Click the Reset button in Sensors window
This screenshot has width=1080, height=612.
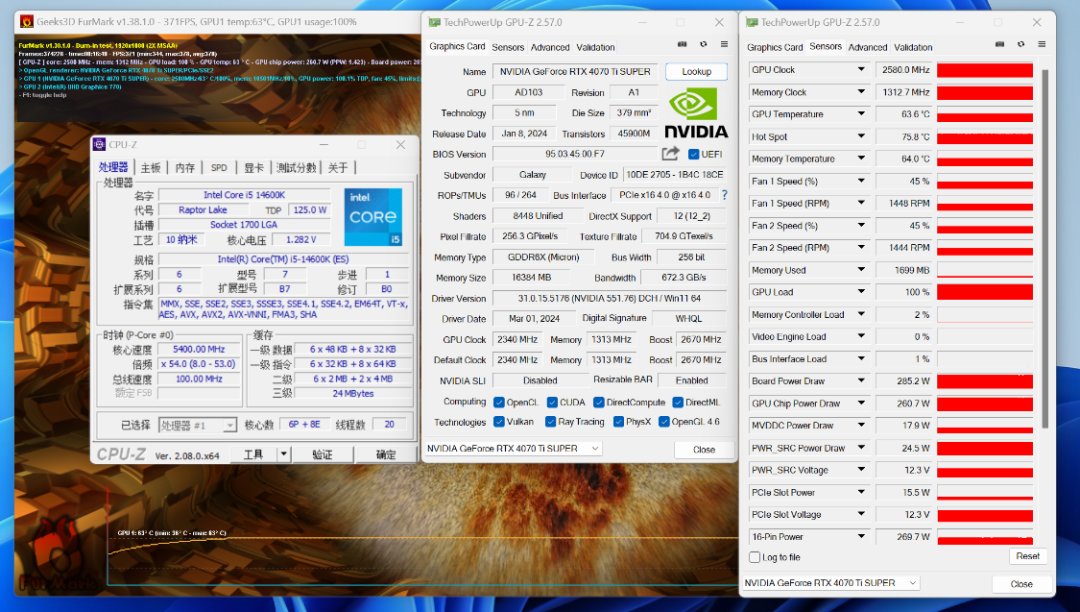1027,556
